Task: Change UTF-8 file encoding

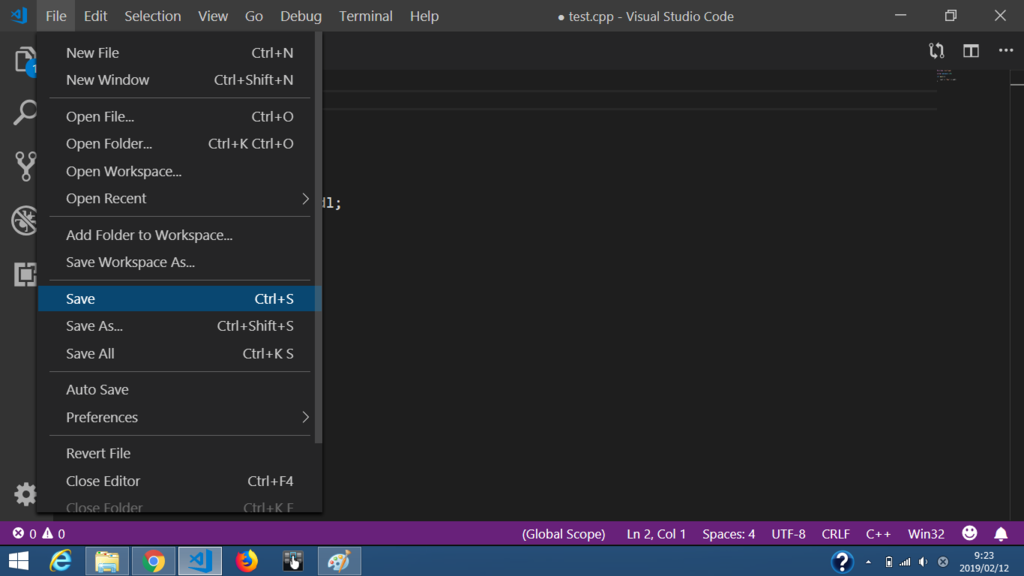Action: [788, 534]
